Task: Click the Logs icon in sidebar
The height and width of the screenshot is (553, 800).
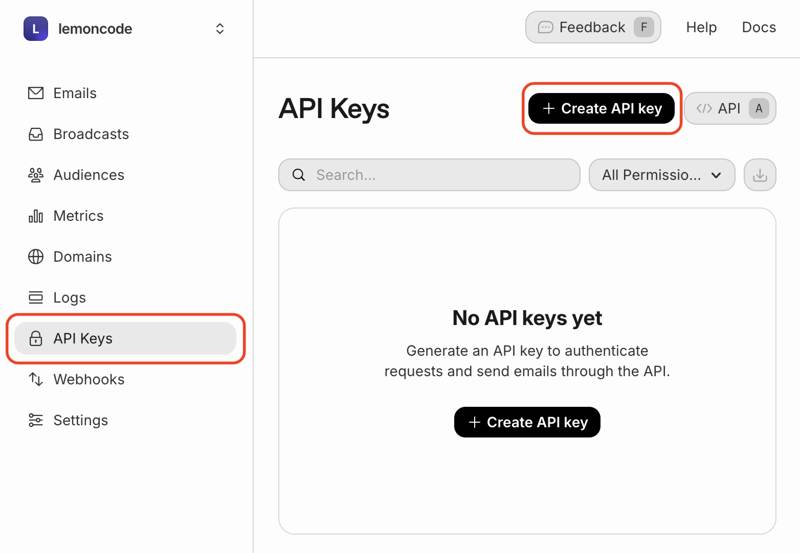Action: tap(36, 298)
